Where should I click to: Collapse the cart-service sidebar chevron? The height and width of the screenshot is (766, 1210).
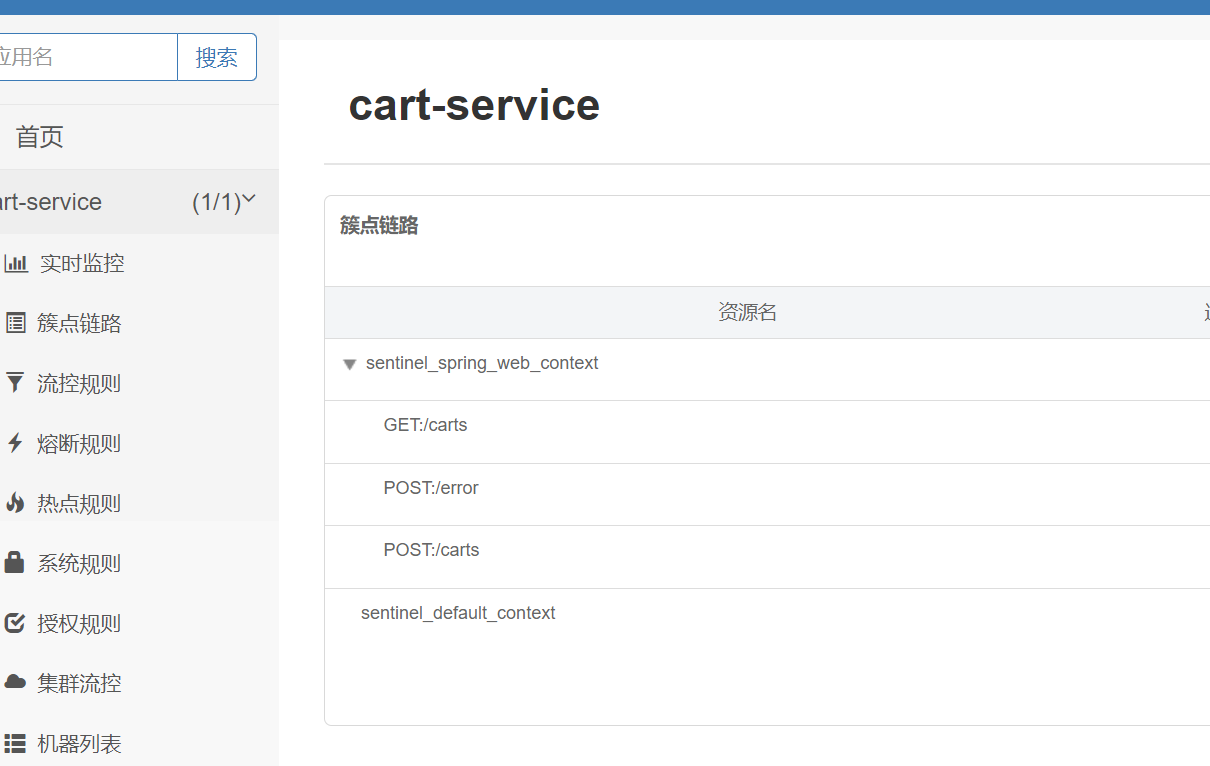click(249, 200)
